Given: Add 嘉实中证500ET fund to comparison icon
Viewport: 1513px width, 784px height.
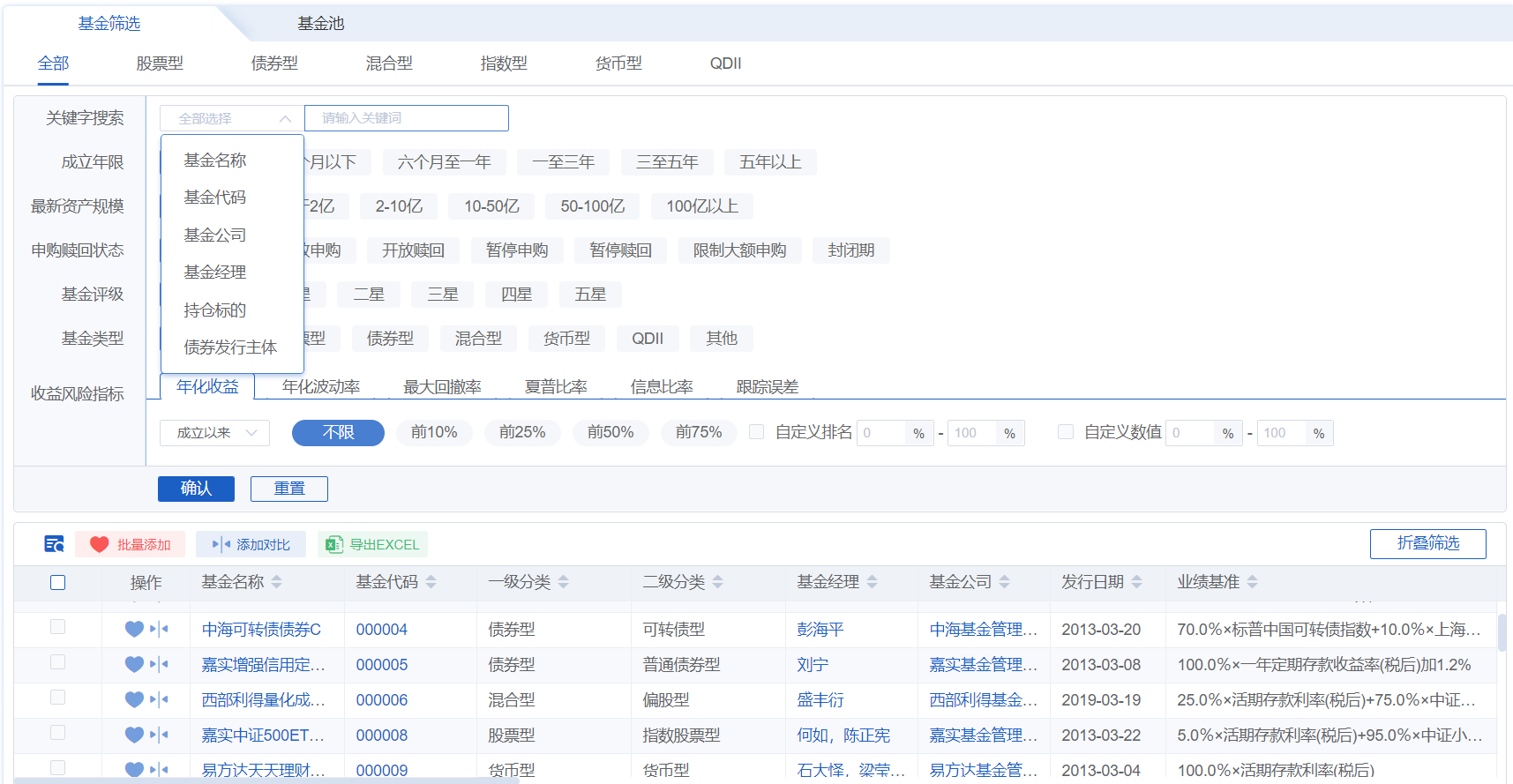Looking at the screenshot, I should (159, 735).
